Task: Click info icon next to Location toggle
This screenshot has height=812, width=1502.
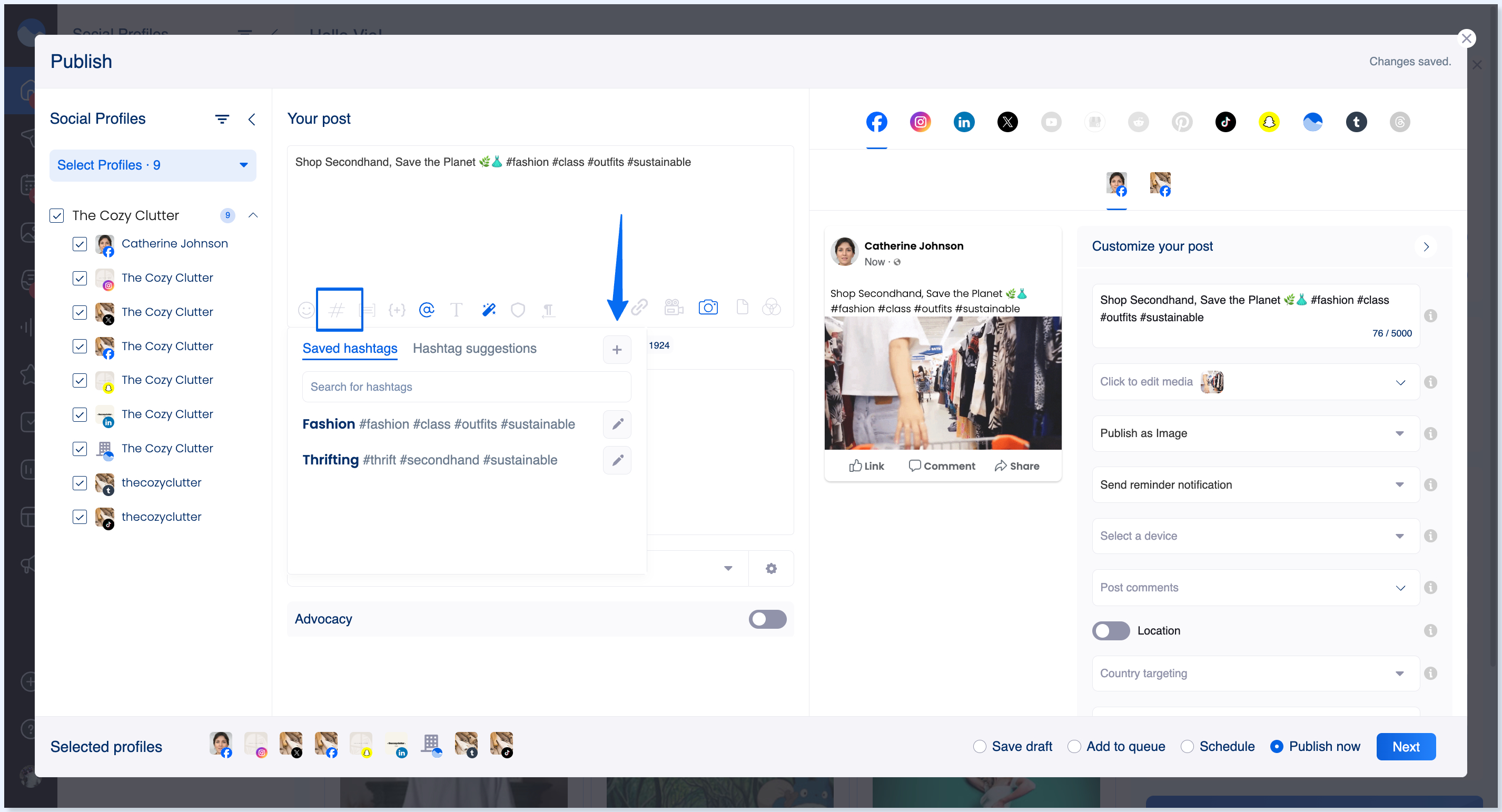Action: coord(1430,631)
